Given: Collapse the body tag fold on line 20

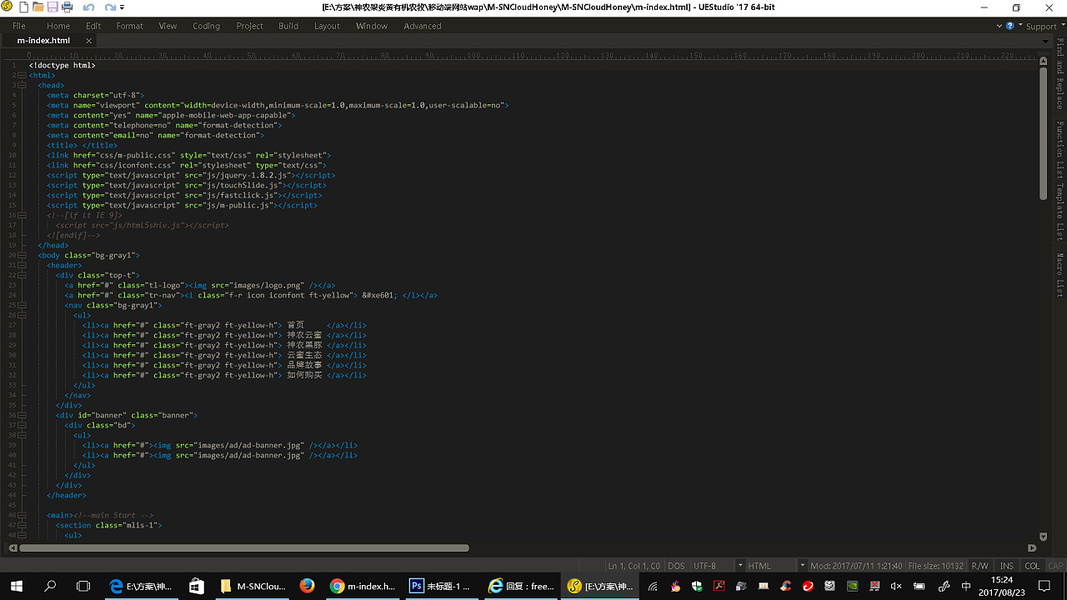Looking at the screenshot, I should tap(22, 256).
